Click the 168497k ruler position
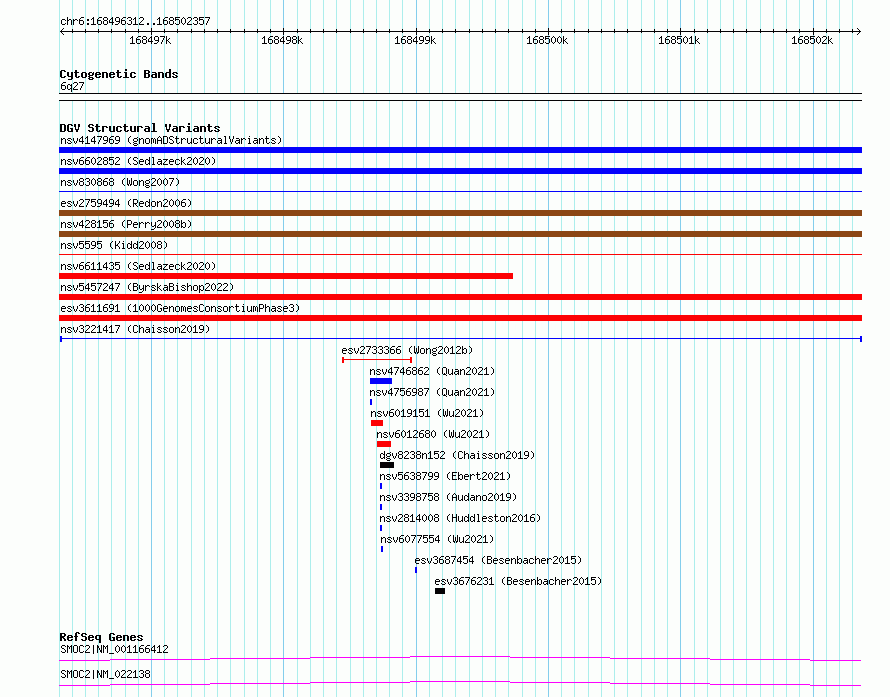Image resolution: width=890 pixels, height=697 pixels. coord(150,40)
